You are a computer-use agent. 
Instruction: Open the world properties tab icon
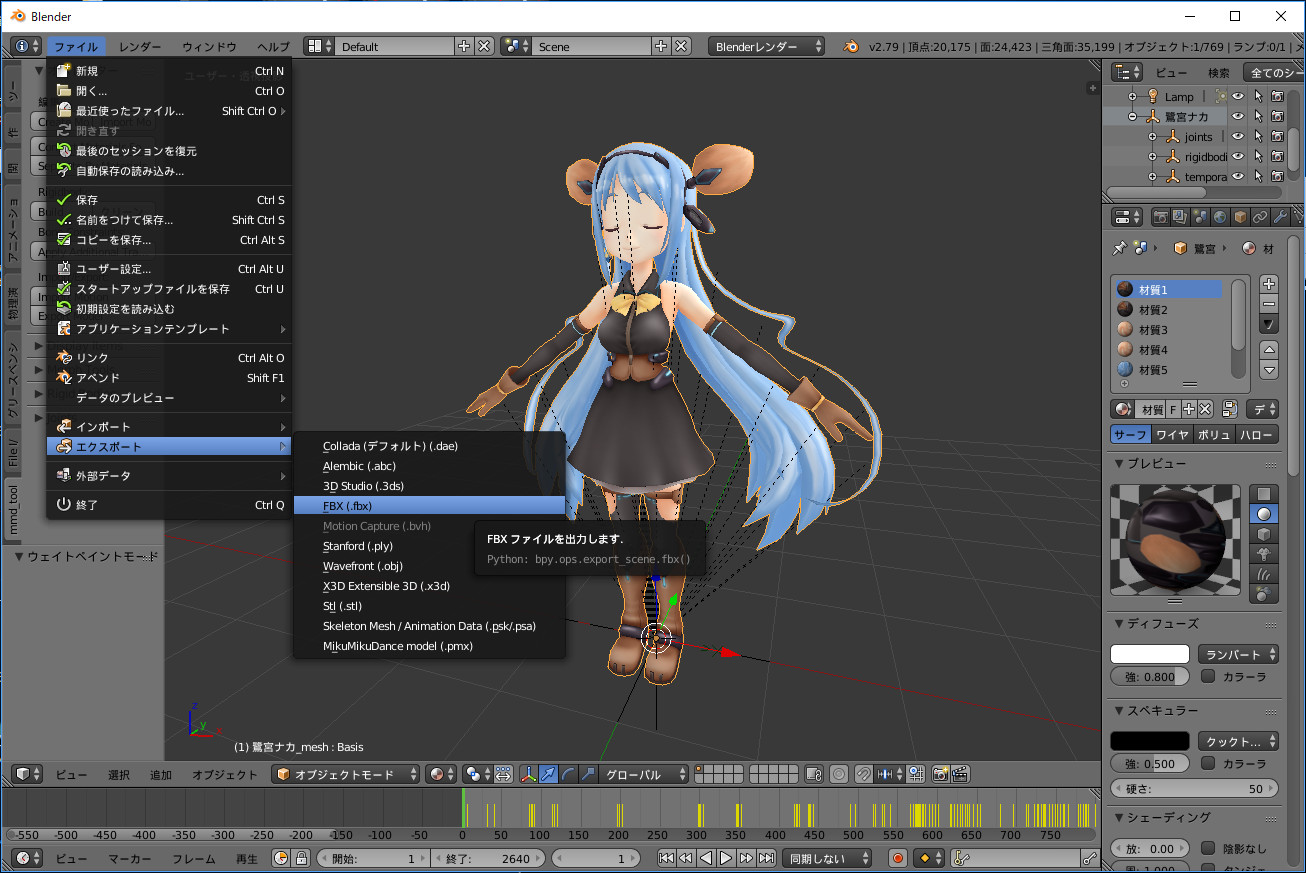click(1220, 217)
